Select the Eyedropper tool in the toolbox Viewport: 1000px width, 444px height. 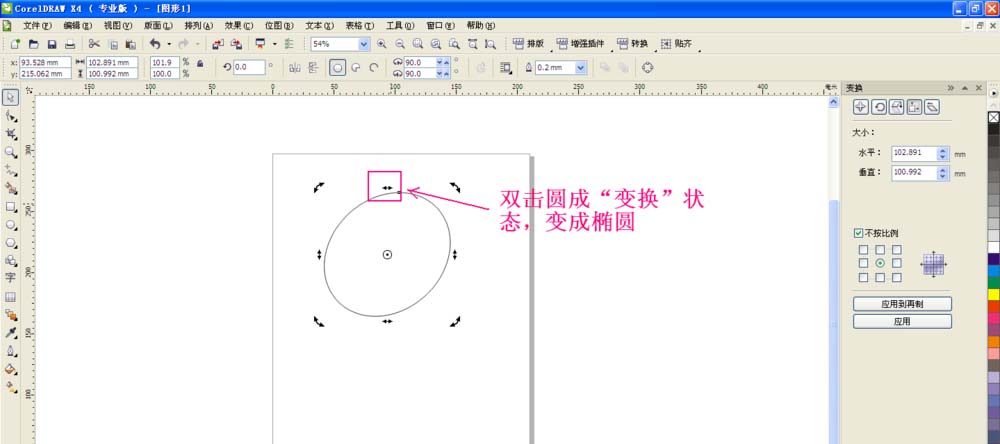pyautogui.click(x=11, y=333)
